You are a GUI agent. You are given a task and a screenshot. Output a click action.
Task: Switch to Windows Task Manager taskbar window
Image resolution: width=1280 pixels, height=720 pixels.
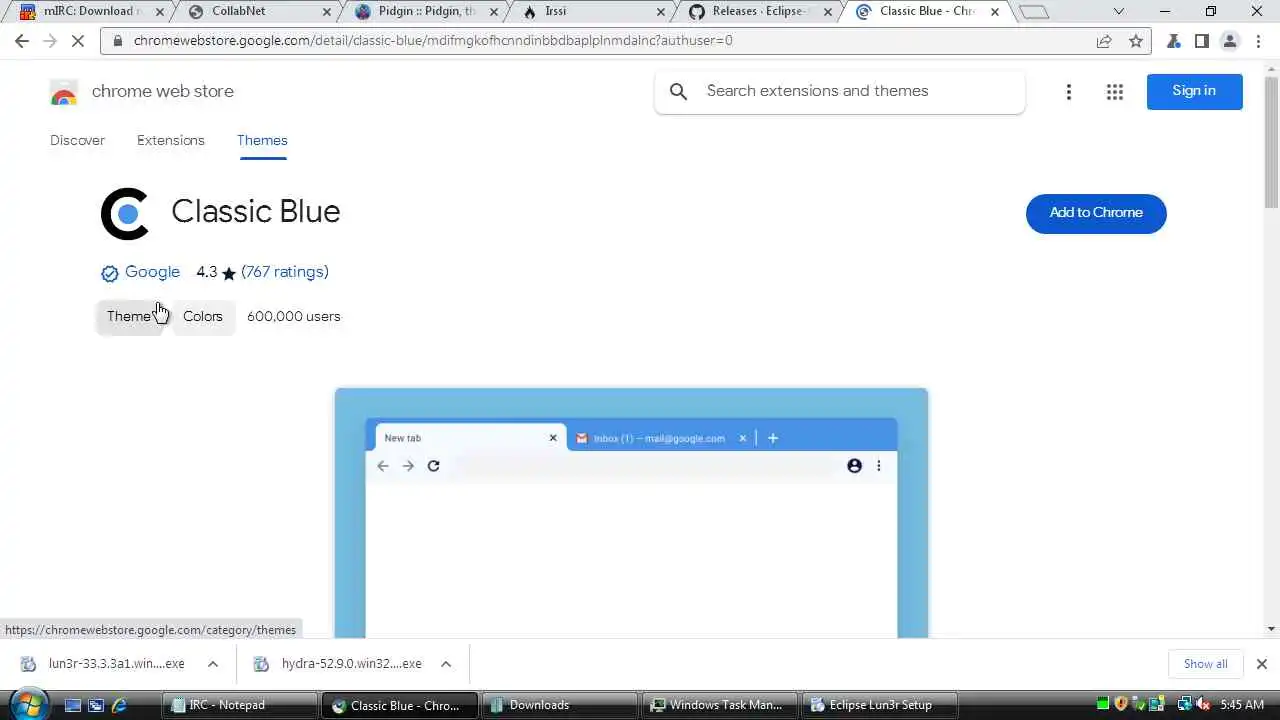718,705
